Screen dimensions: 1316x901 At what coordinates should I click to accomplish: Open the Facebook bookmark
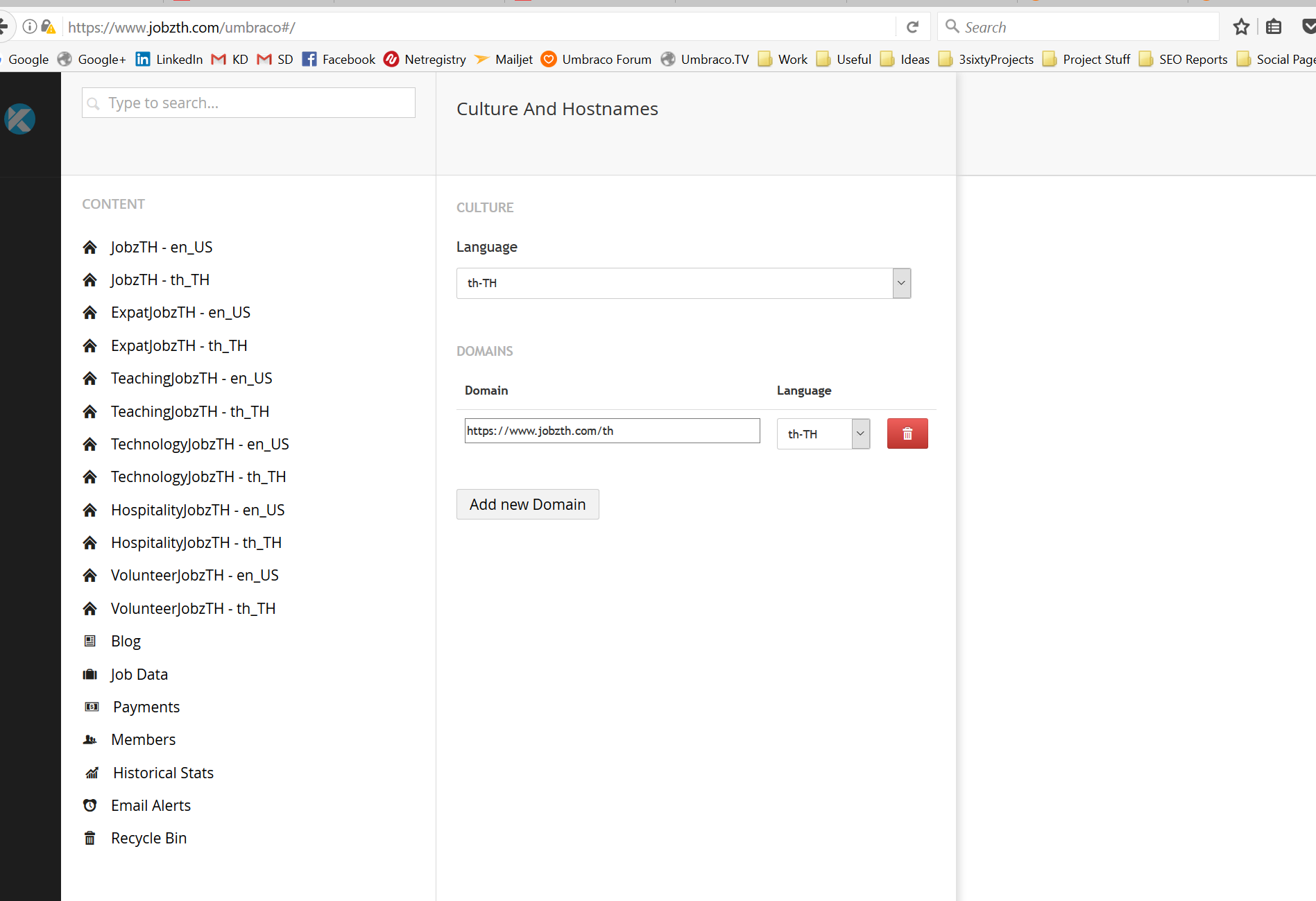tap(339, 60)
